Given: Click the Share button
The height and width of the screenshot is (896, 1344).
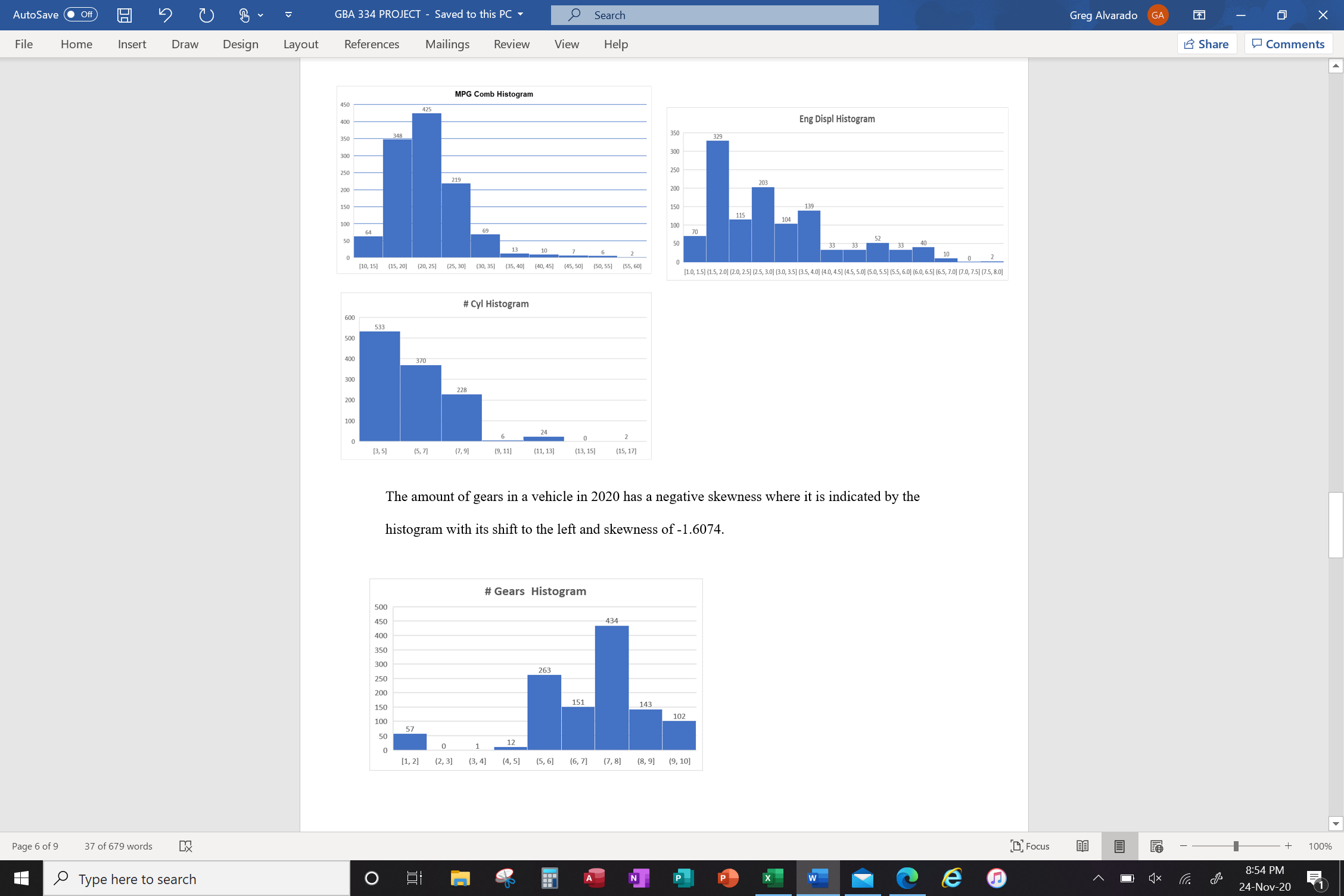Looking at the screenshot, I should coord(1206,44).
